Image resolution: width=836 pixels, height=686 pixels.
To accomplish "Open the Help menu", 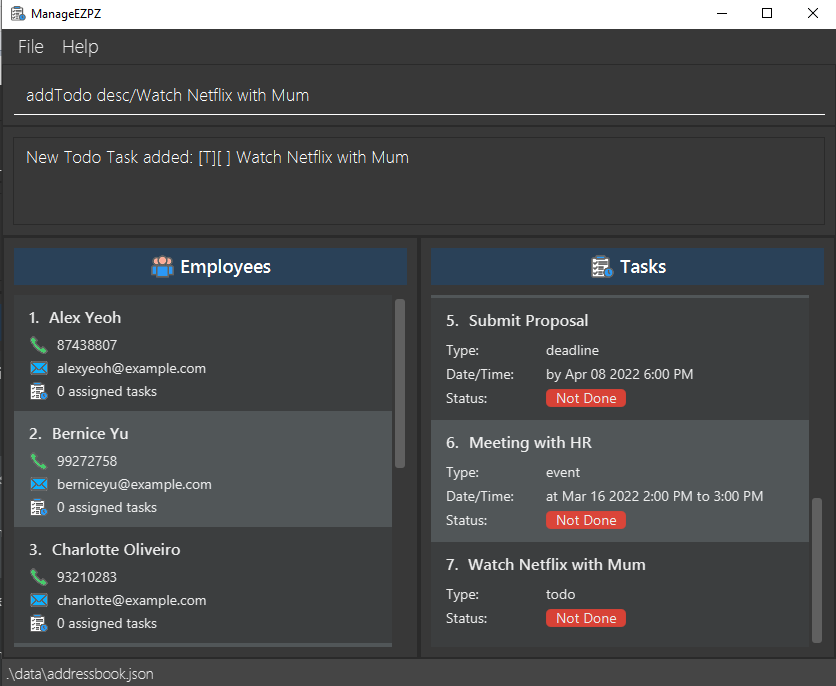I will point(80,47).
